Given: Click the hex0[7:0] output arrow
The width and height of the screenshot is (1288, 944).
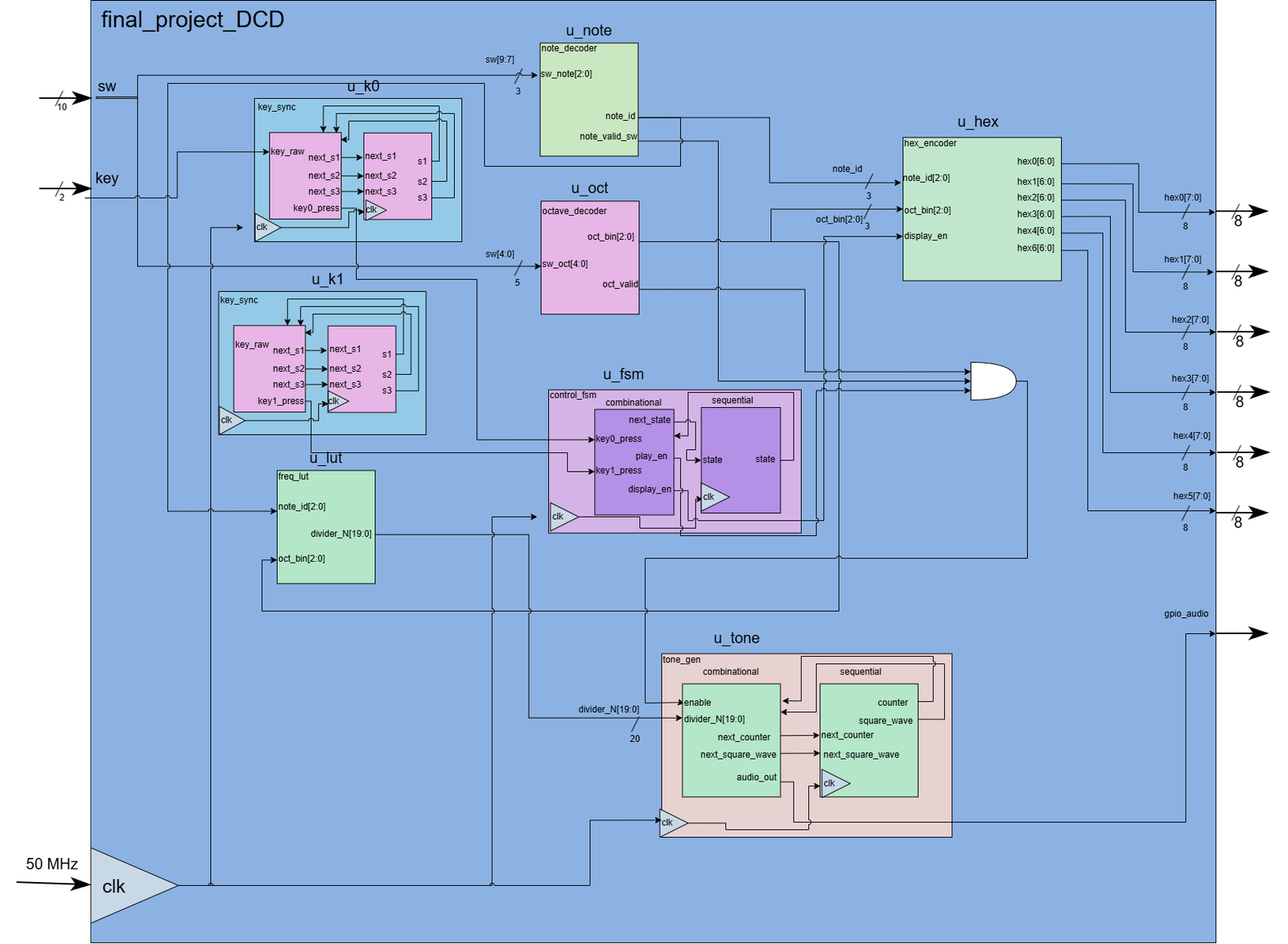Looking at the screenshot, I should [1241, 212].
